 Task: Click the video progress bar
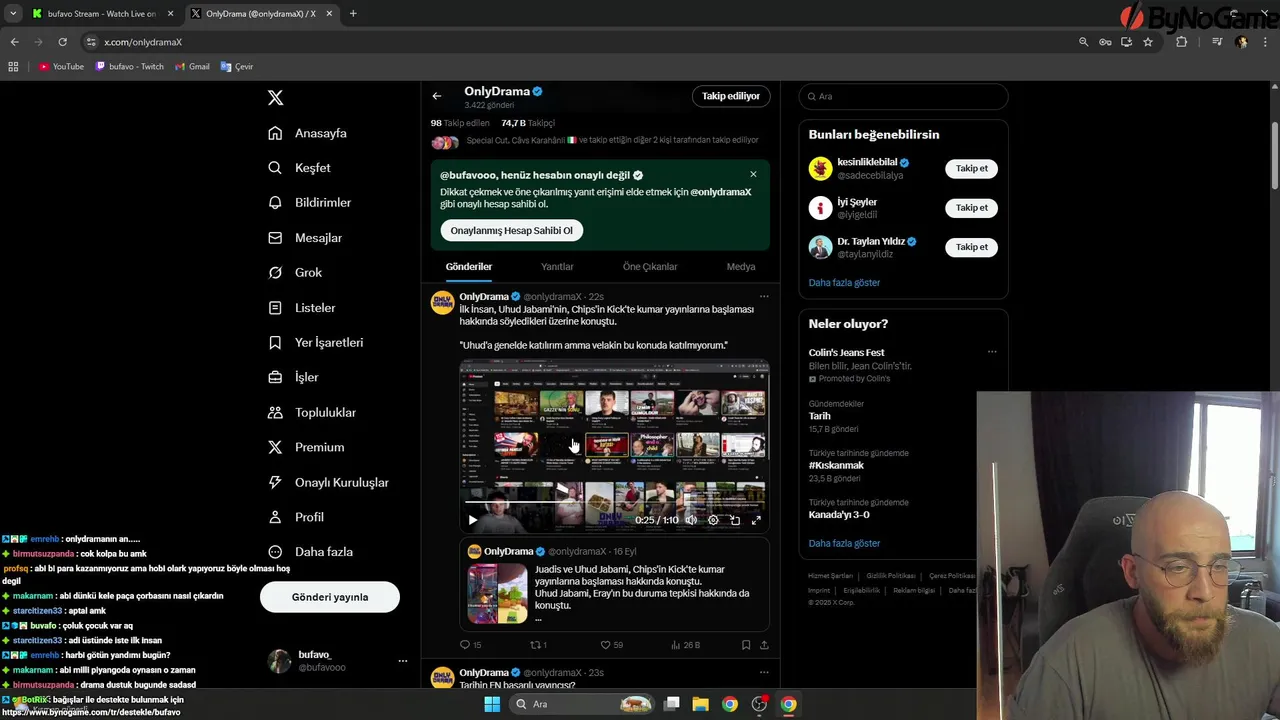pos(614,503)
